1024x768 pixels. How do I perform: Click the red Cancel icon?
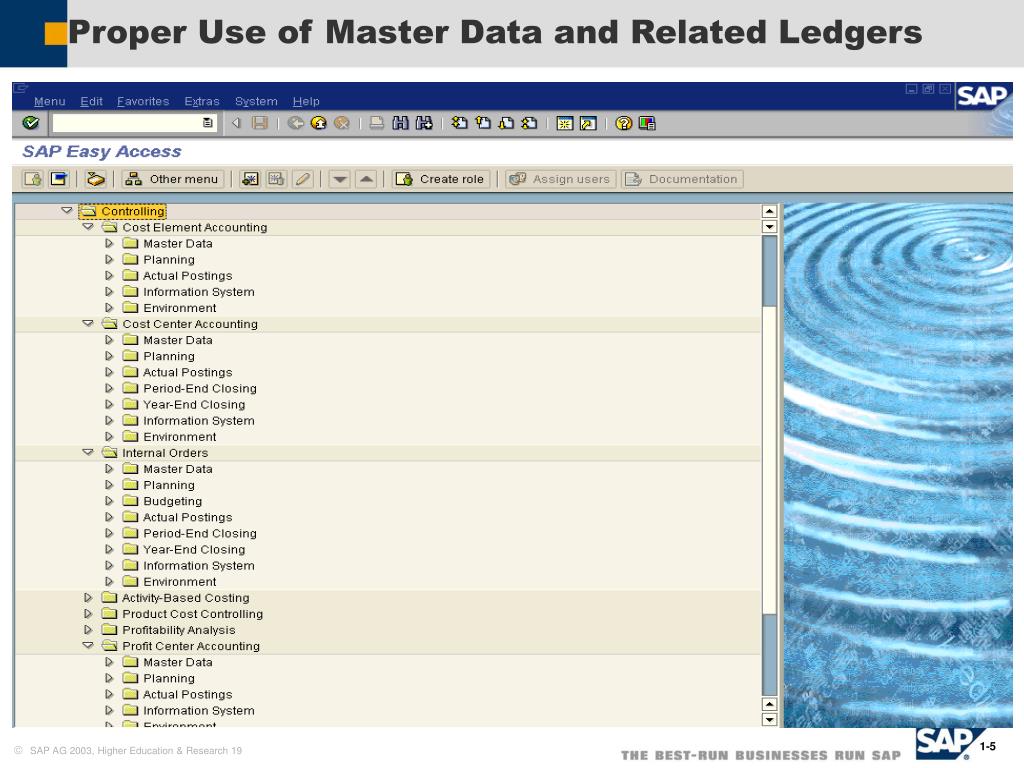342,123
